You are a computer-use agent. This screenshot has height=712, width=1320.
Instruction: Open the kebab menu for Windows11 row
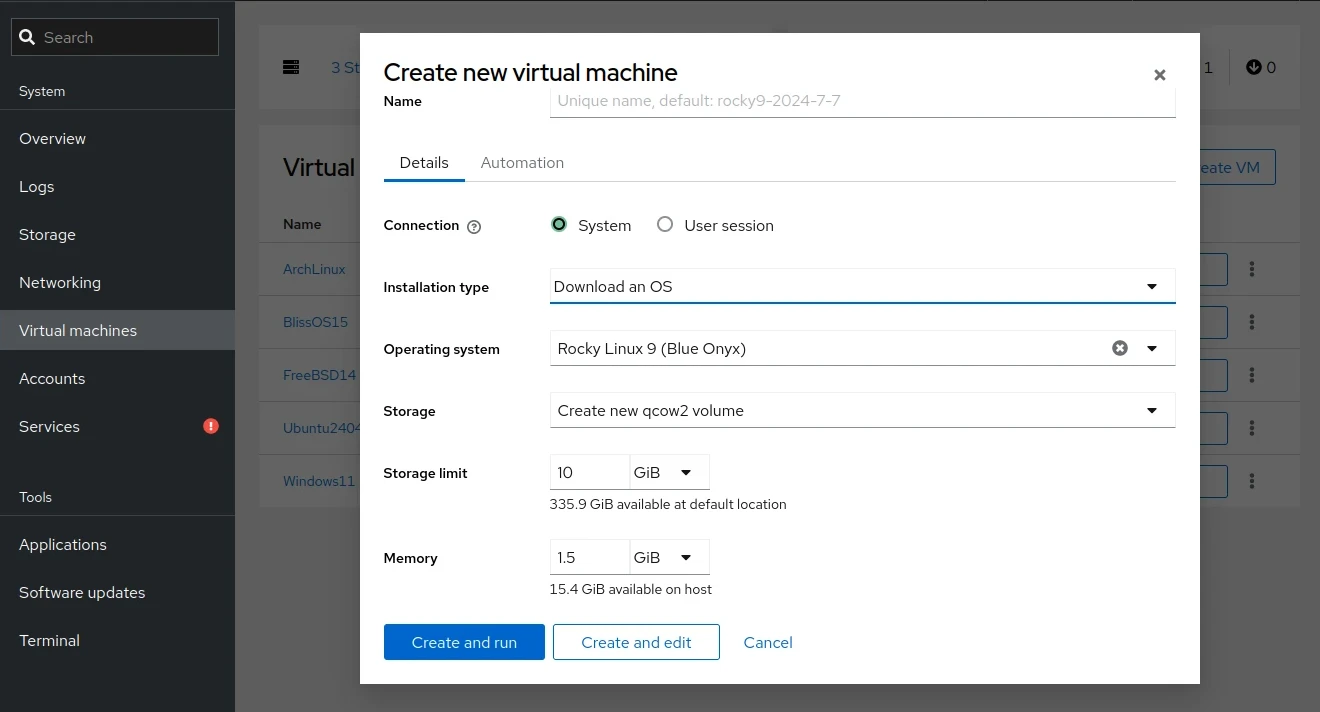tap(1252, 481)
